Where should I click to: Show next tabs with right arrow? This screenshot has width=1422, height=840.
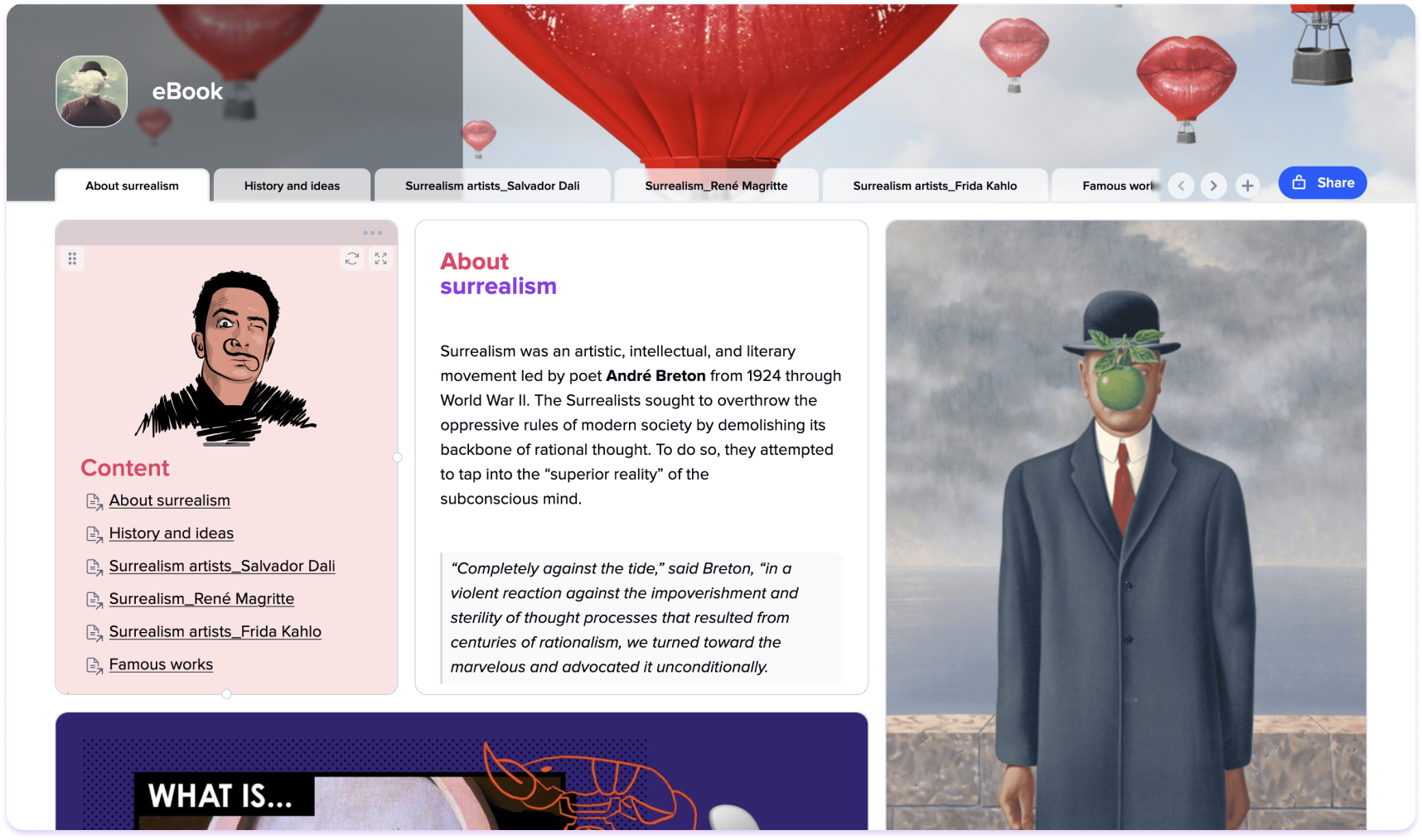[1214, 186]
